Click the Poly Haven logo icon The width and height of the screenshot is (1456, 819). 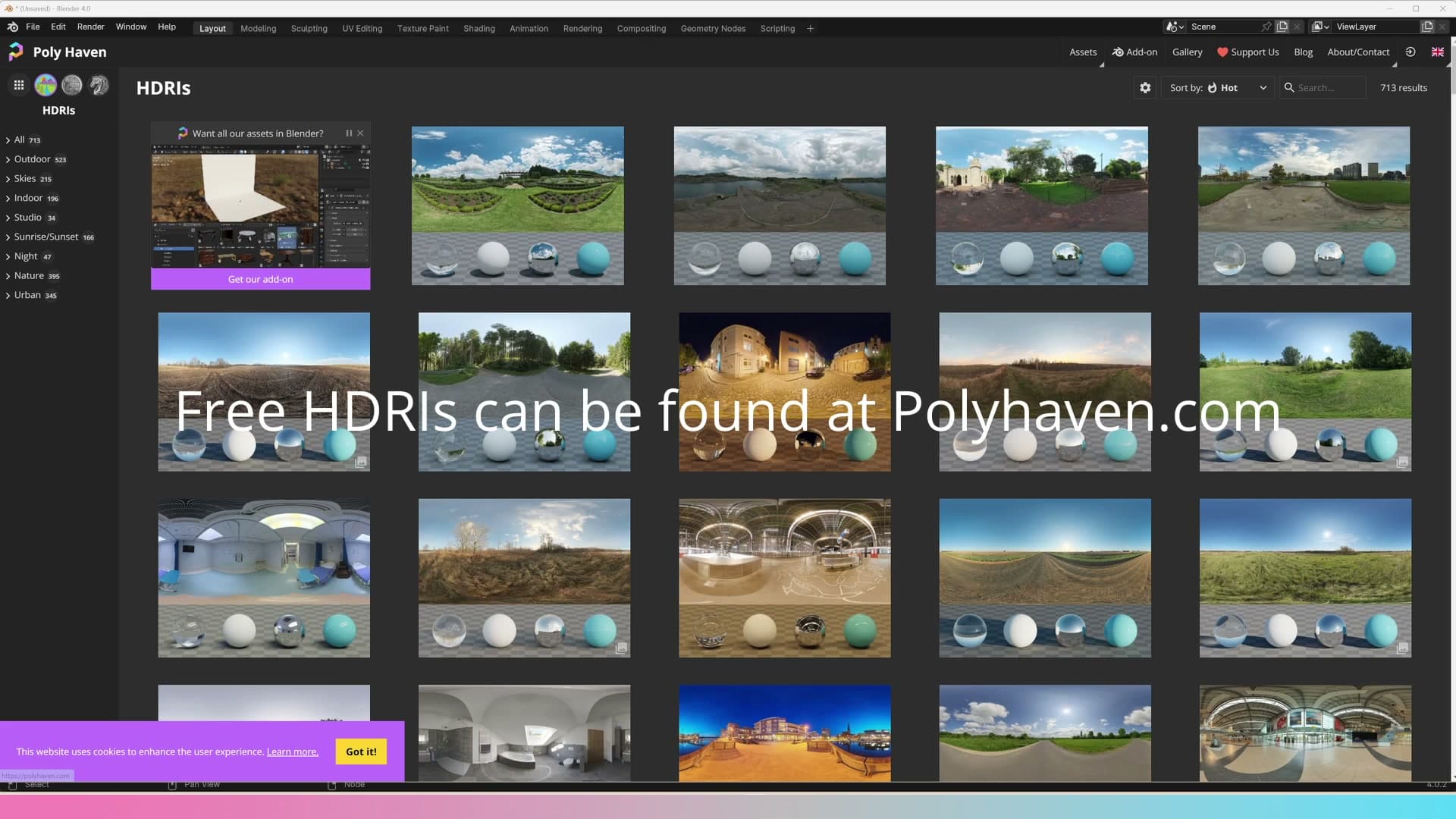[x=16, y=52]
